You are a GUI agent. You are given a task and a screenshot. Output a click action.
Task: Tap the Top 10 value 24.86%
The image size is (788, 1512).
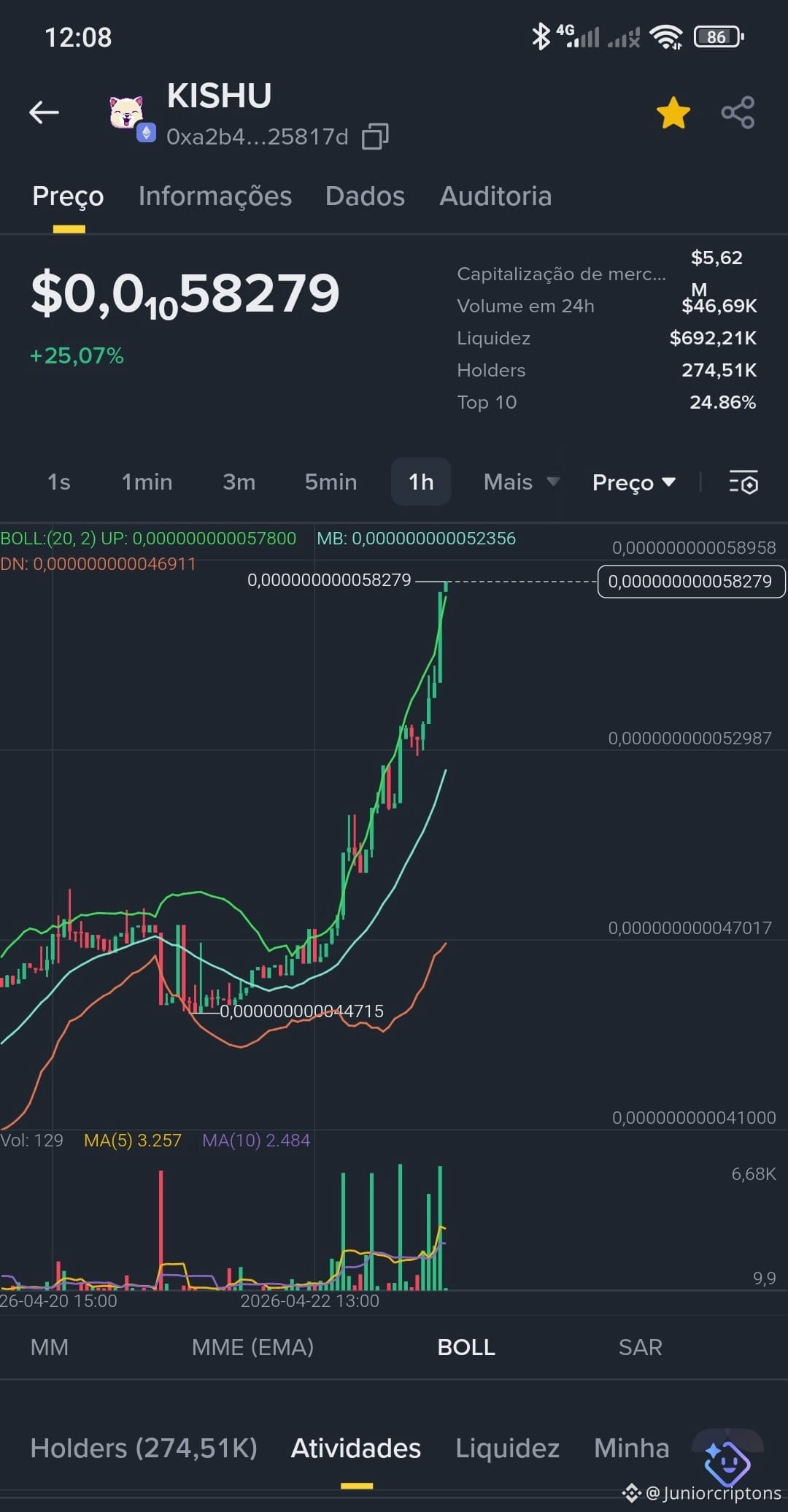(x=723, y=402)
